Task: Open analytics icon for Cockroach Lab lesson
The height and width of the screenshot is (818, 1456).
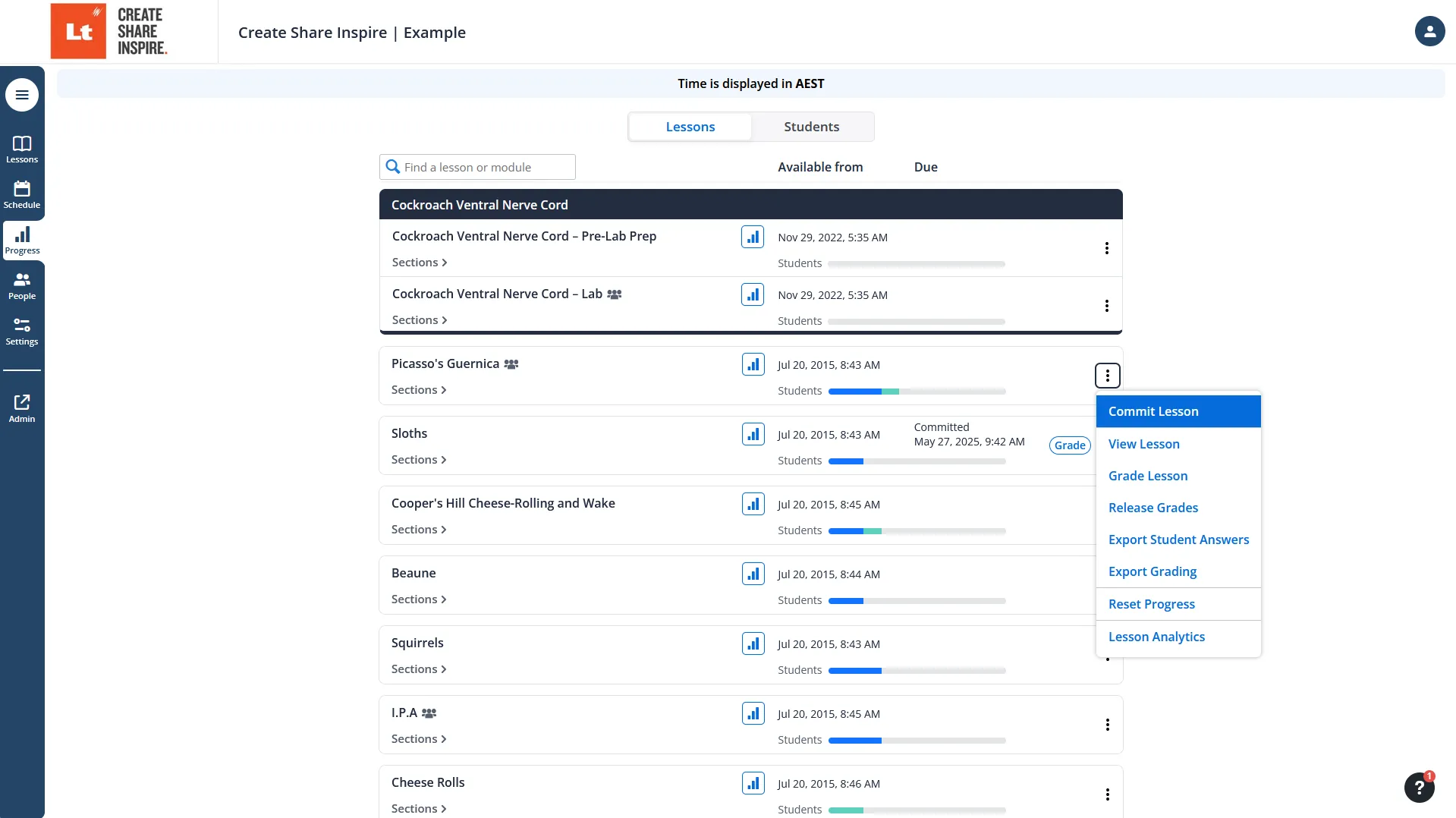Action: [x=753, y=294]
